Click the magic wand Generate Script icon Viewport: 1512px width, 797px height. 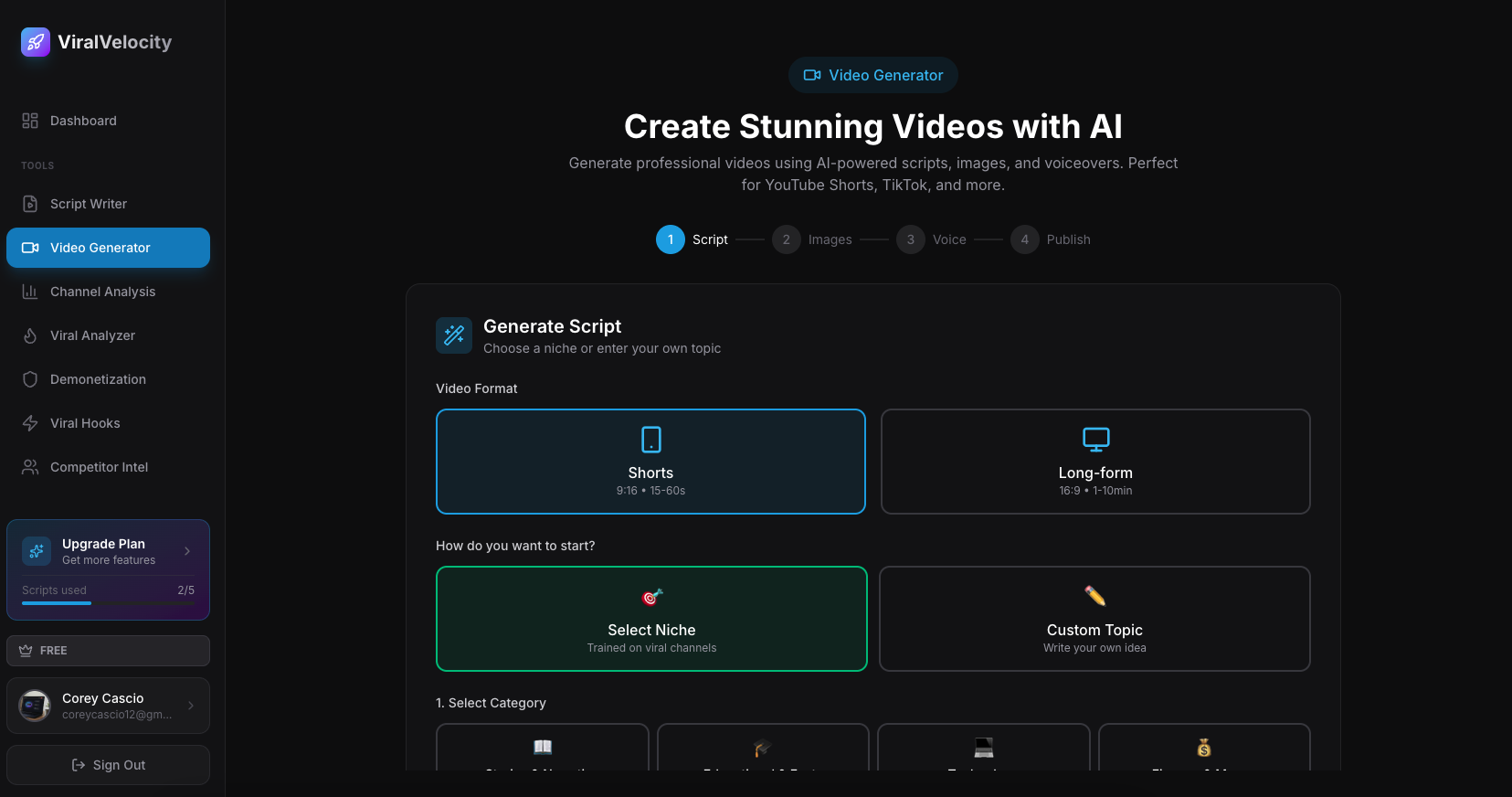pyautogui.click(x=454, y=335)
